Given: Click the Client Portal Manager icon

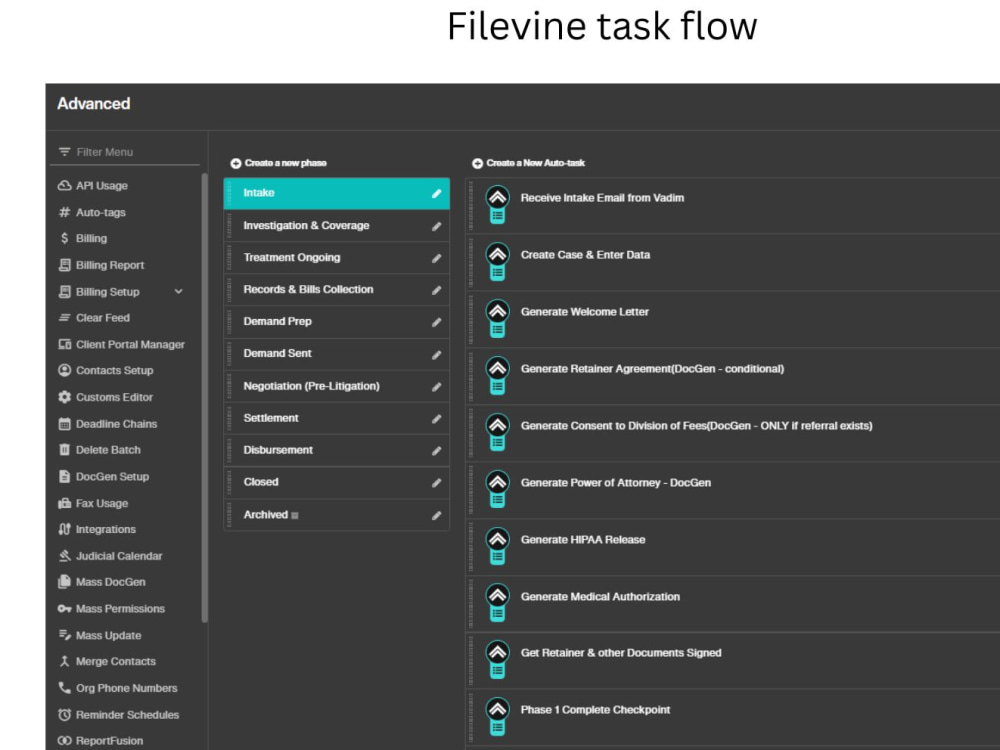Looking at the screenshot, I should coord(64,344).
